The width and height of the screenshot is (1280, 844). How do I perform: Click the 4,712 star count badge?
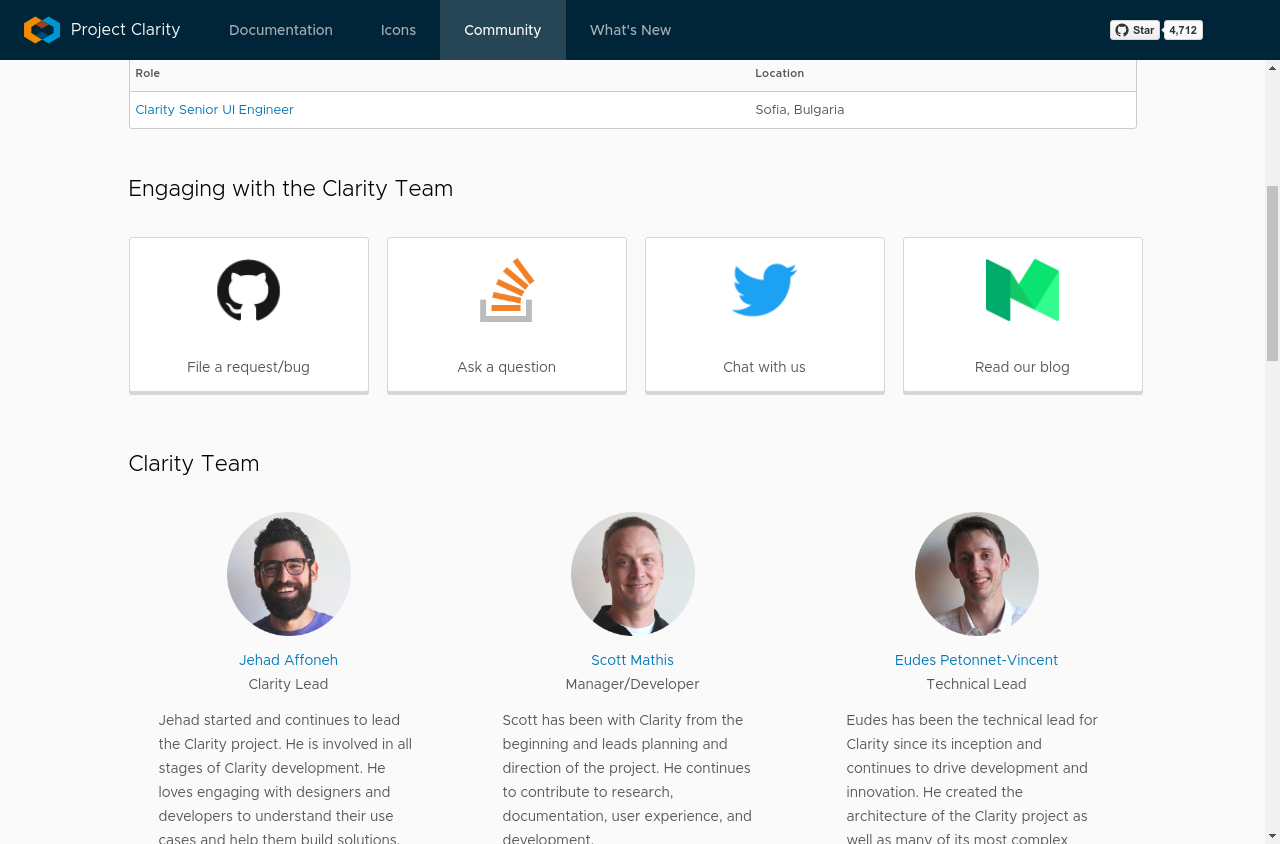[1183, 30]
